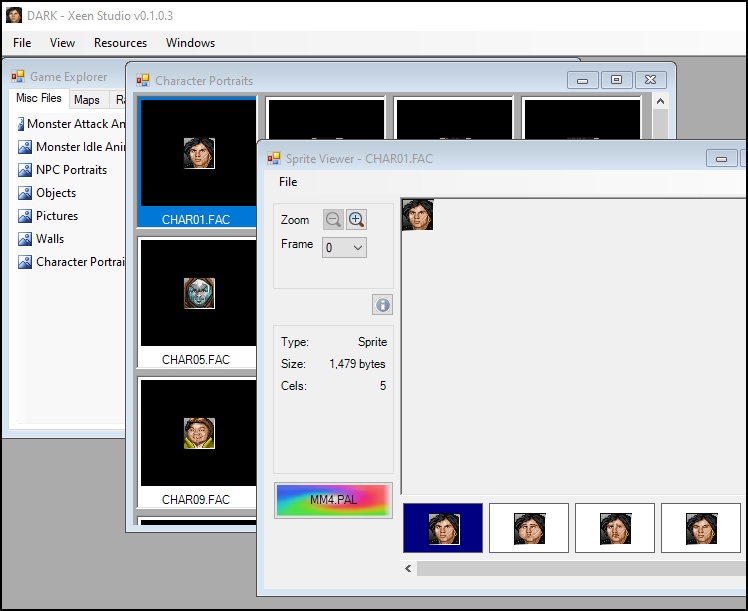Click the Sprite Viewer window title icon

[x=274, y=158]
